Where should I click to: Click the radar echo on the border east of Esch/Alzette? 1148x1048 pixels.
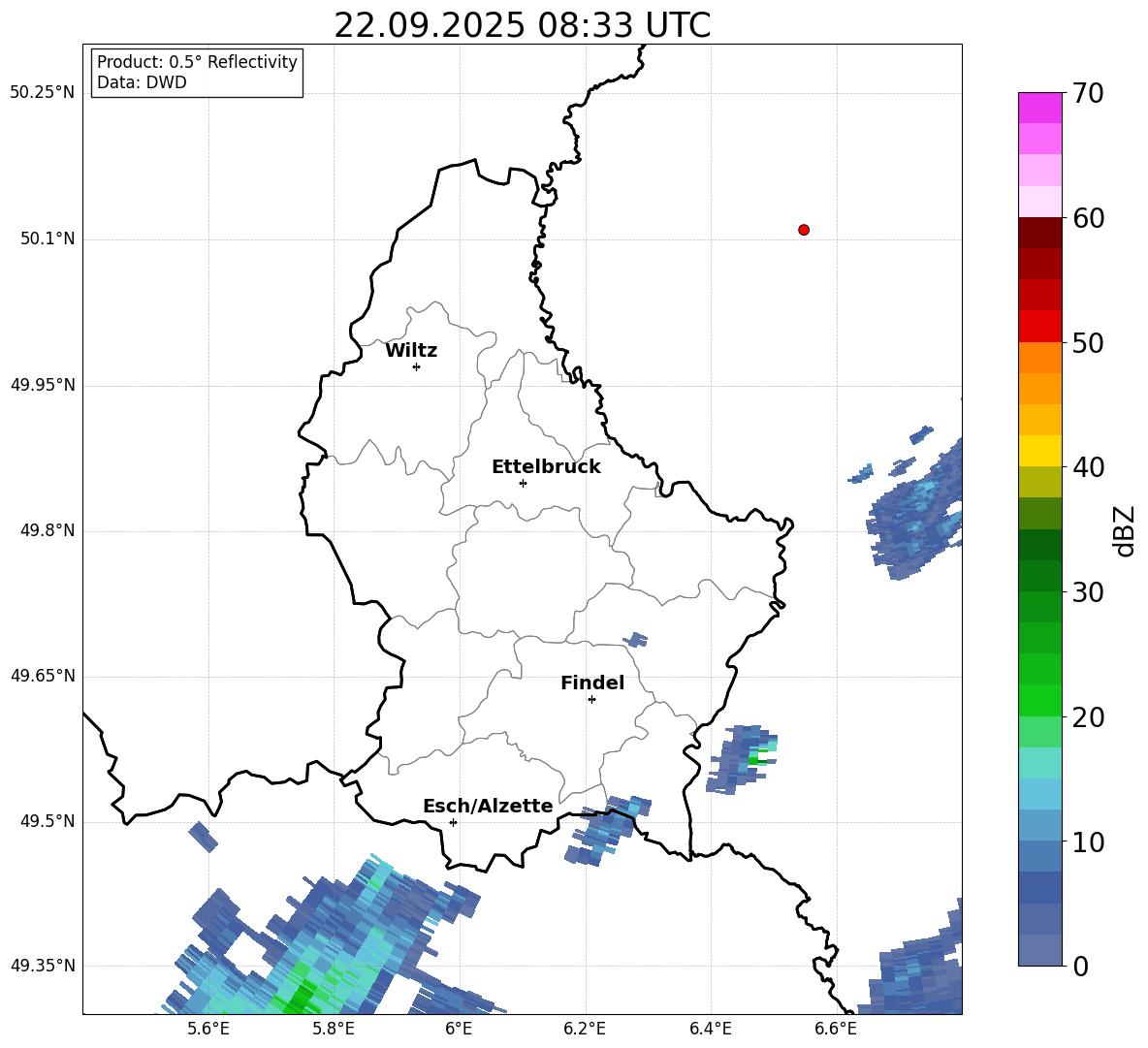pos(606,830)
